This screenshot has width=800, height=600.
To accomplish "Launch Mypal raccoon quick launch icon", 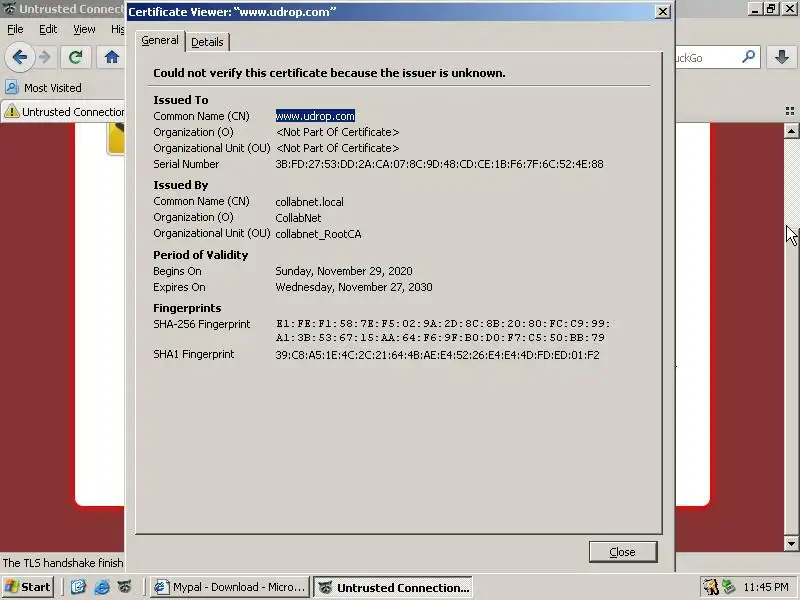I will [x=125, y=587].
